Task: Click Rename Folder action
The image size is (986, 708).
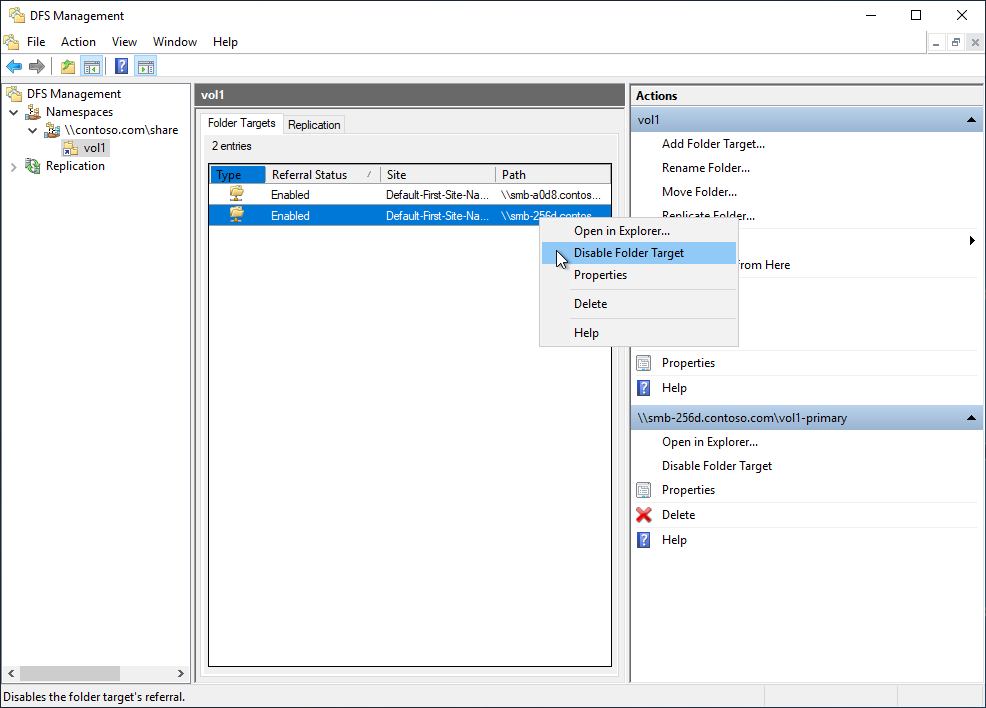Action: click(706, 168)
